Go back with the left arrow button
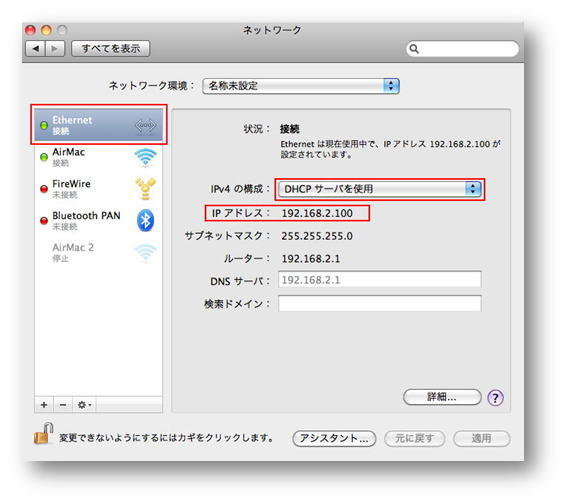Image resolution: width=566 pixels, height=503 pixels. [35, 48]
